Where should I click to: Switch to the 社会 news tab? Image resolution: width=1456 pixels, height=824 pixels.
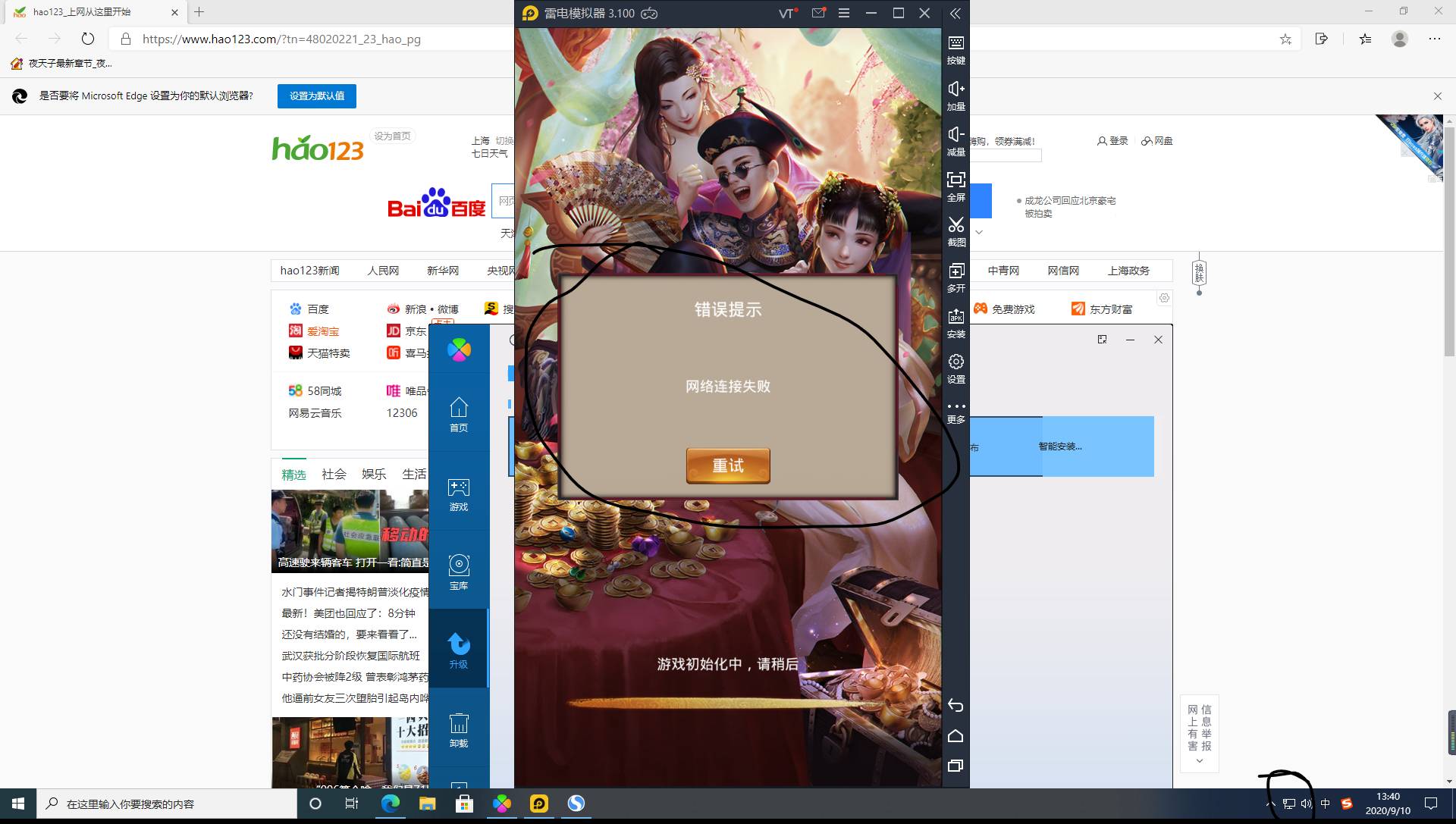(x=334, y=474)
